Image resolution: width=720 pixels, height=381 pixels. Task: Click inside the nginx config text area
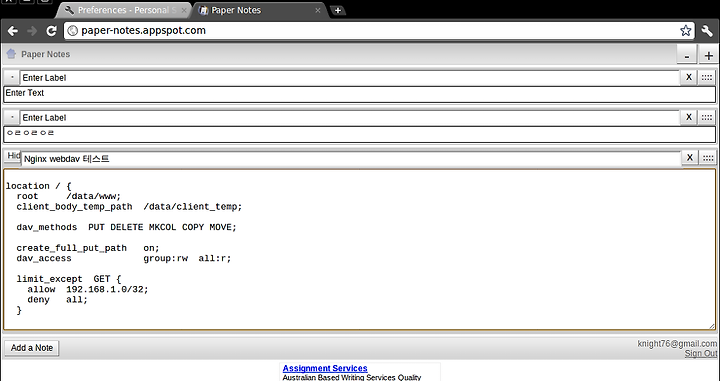(x=360, y=249)
